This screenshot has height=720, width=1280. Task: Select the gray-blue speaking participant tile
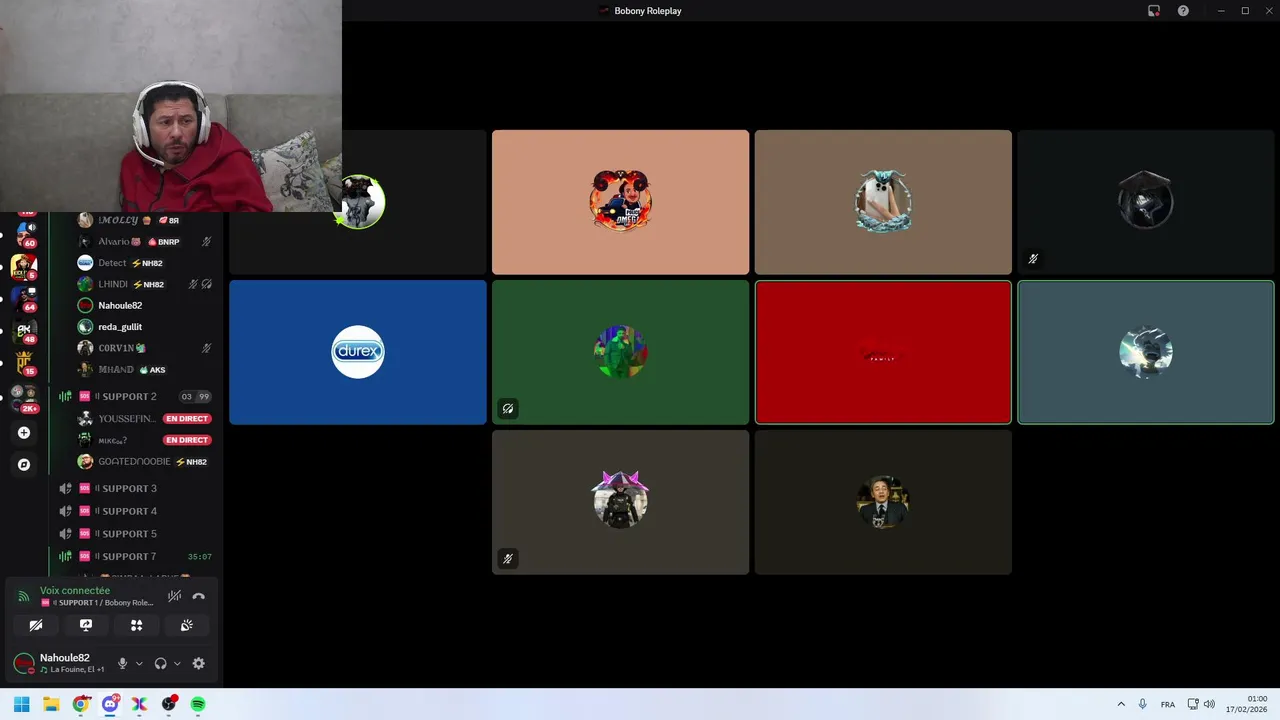click(1146, 352)
